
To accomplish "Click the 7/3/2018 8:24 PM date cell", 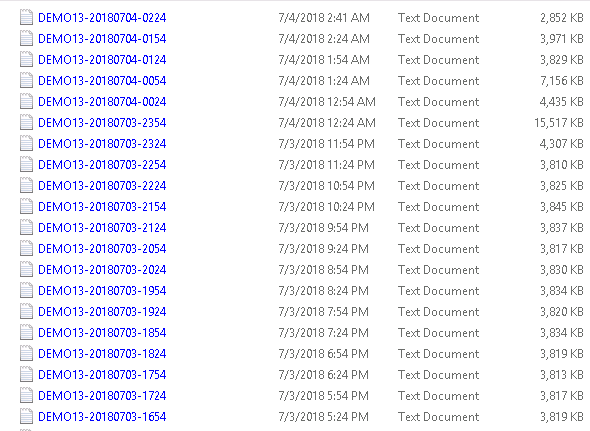I will [x=323, y=291].
